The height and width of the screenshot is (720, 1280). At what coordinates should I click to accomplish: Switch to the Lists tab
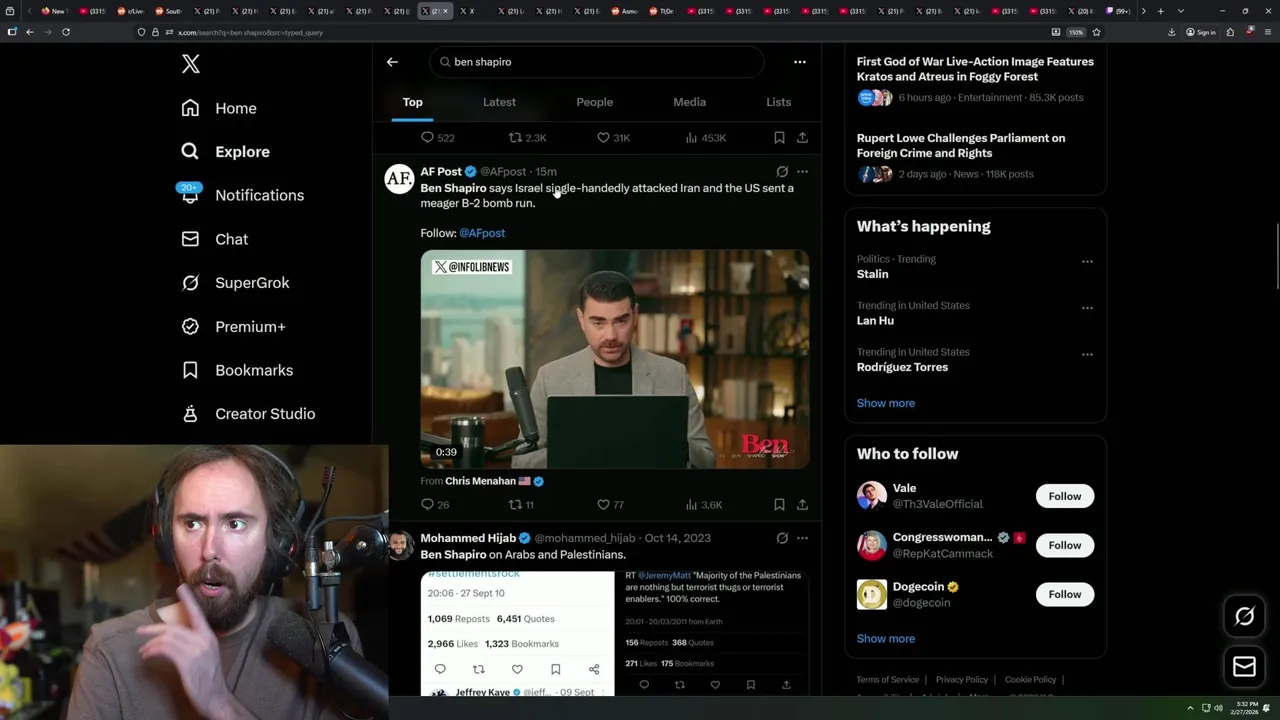(778, 102)
